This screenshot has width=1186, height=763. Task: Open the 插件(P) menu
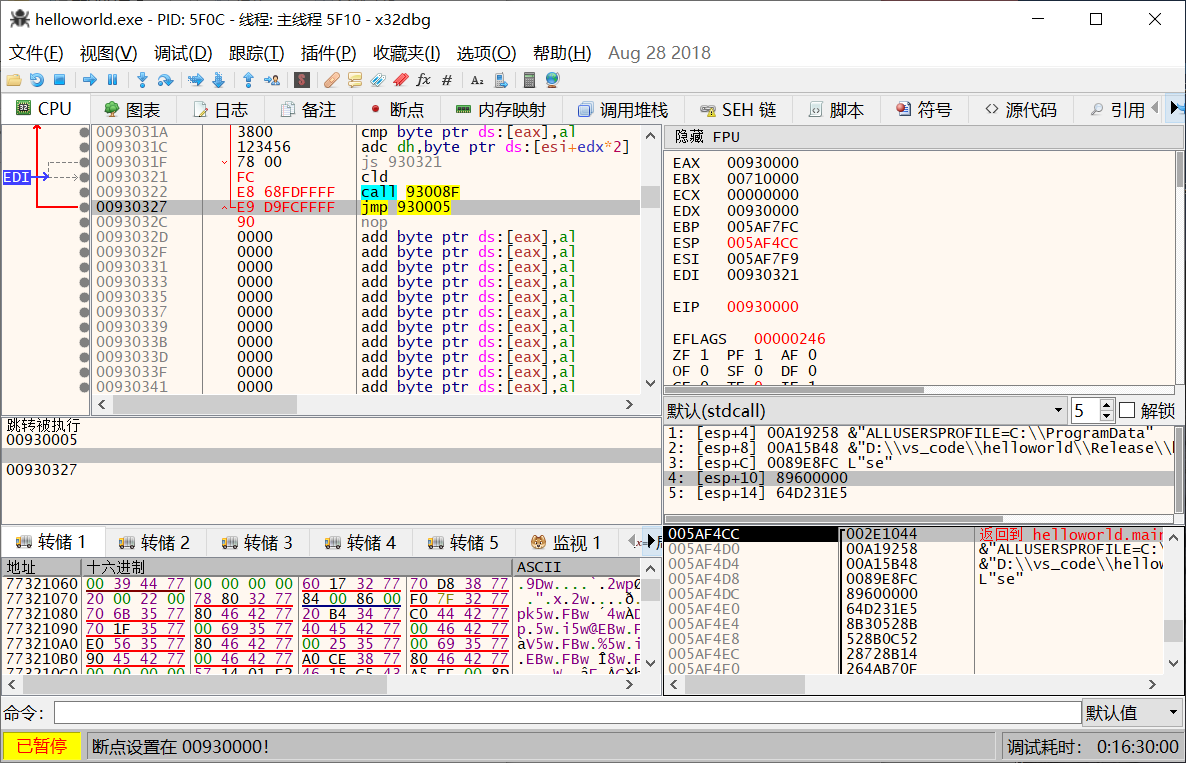(x=328, y=53)
